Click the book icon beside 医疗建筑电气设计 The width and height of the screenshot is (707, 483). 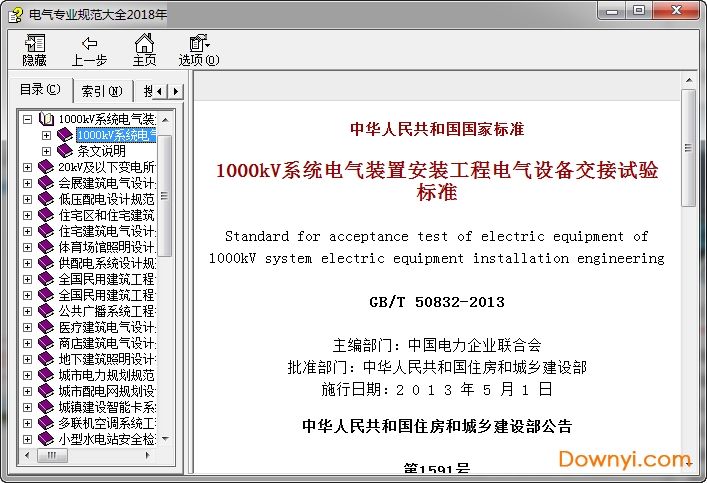coord(46,327)
